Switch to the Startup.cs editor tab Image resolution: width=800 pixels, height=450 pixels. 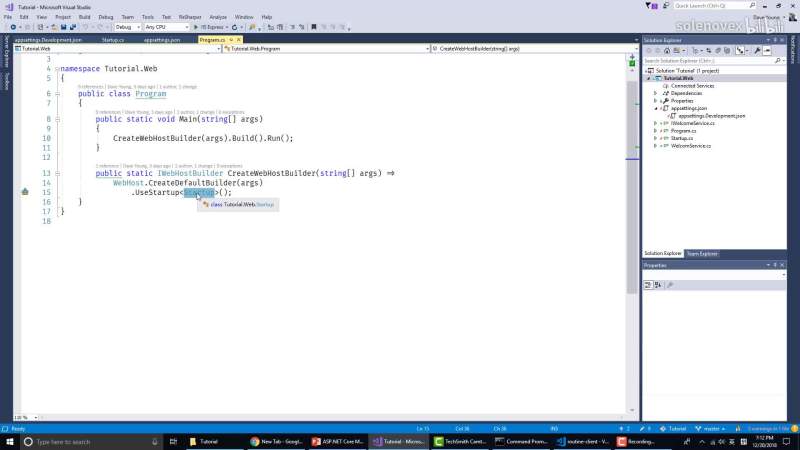pyautogui.click(x=113, y=40)
